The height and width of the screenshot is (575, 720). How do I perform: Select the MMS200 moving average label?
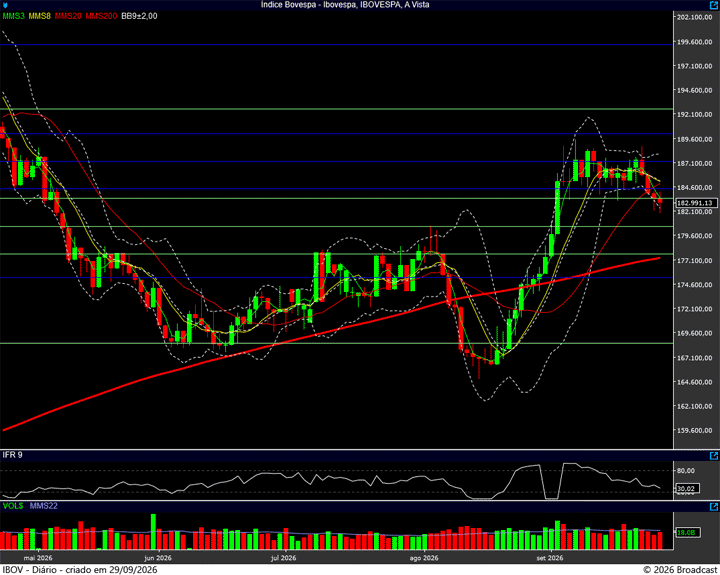[101, 16]
